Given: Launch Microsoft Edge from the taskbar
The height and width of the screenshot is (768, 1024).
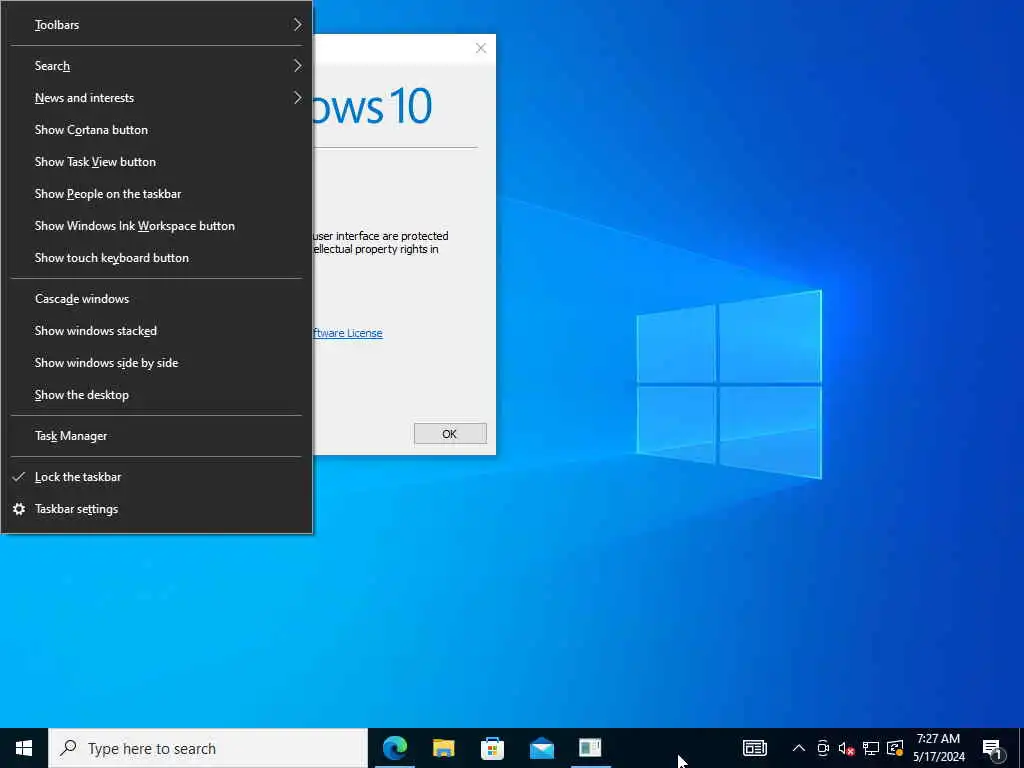Looking at the screenshot, I should coord(394,748).
